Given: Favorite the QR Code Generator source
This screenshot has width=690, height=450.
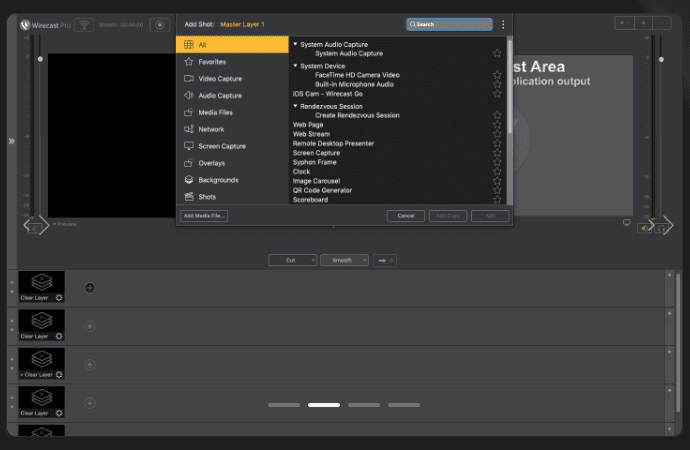Looking at the screenshot, I should pyautogui.click(x=497, y=190).
